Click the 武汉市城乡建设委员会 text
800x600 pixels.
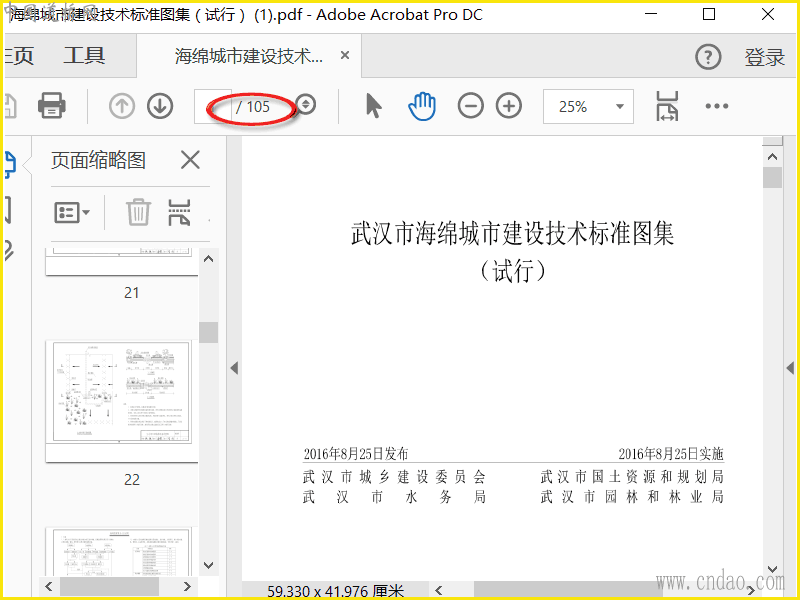click(x=394, y=477)
